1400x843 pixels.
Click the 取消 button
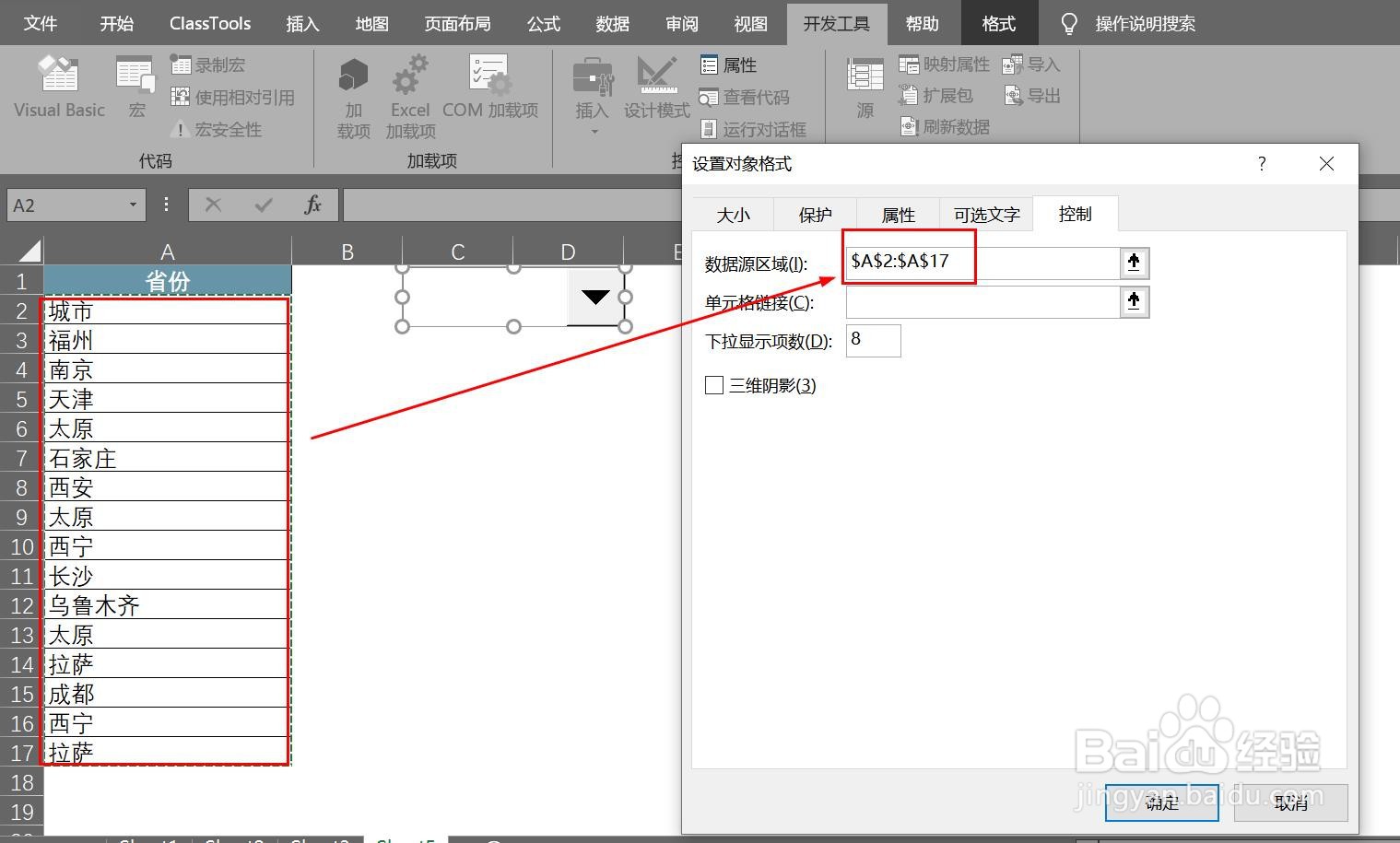pos(1292,802)
